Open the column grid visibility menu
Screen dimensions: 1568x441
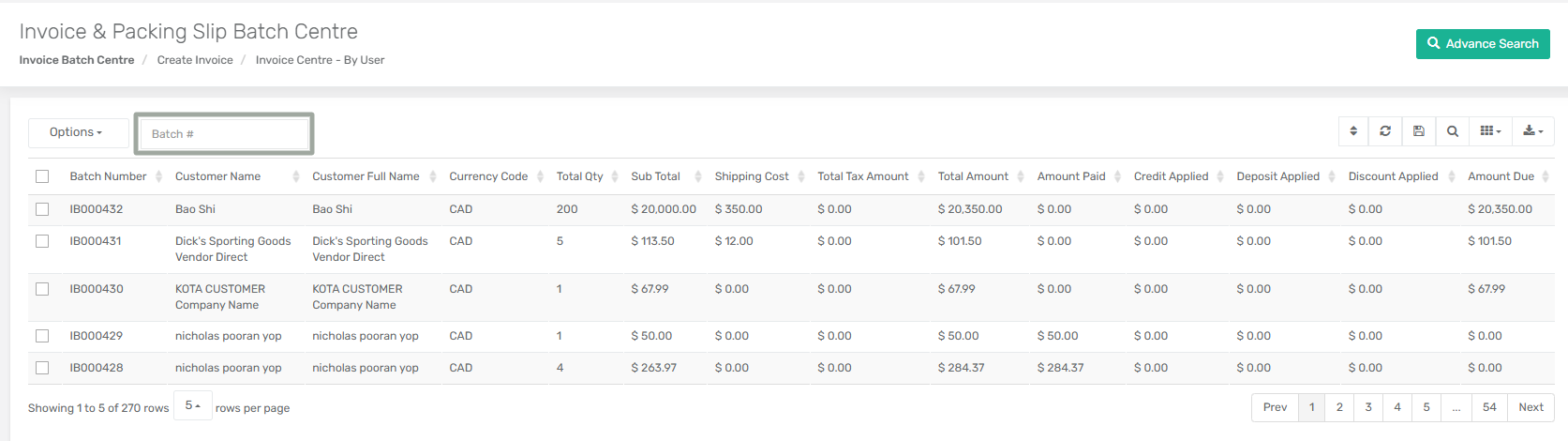click(x=1490, y=131)
